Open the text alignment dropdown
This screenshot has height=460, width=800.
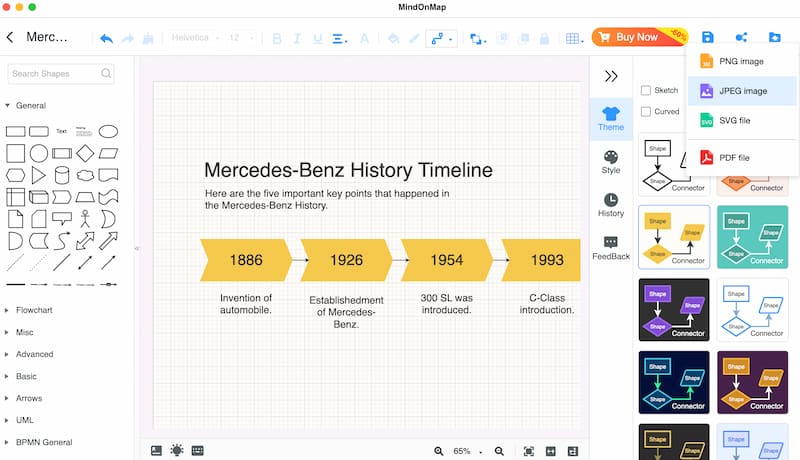click(340, 38)
